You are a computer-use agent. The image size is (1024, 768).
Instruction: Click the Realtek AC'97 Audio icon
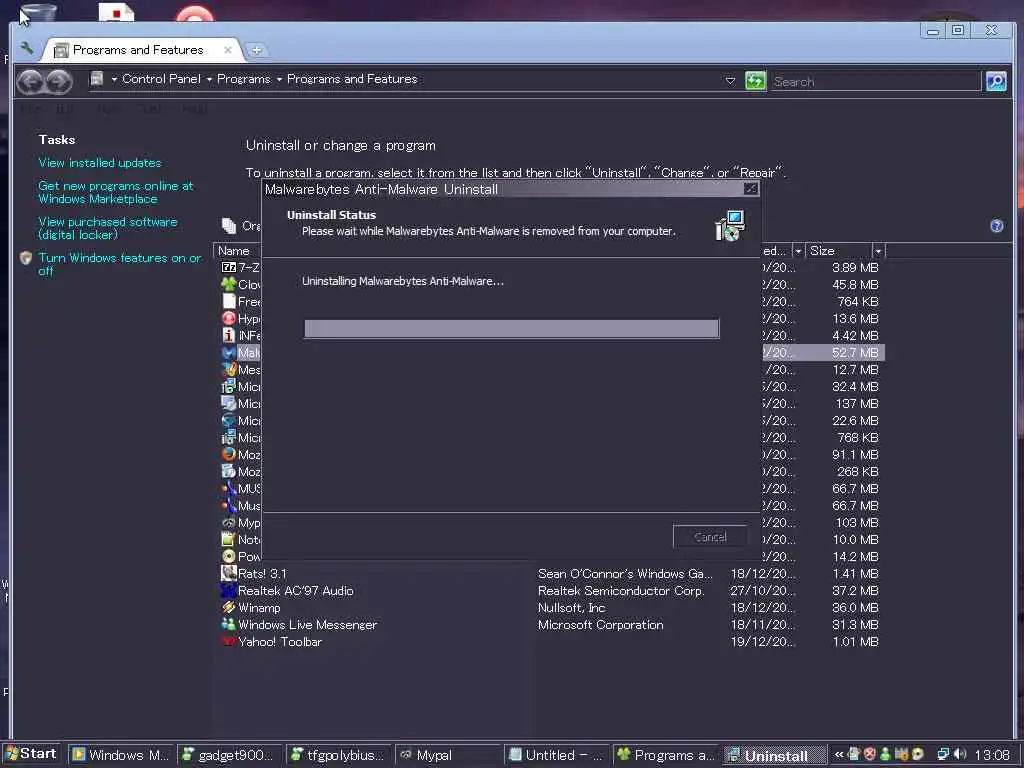tap(229, 590)
